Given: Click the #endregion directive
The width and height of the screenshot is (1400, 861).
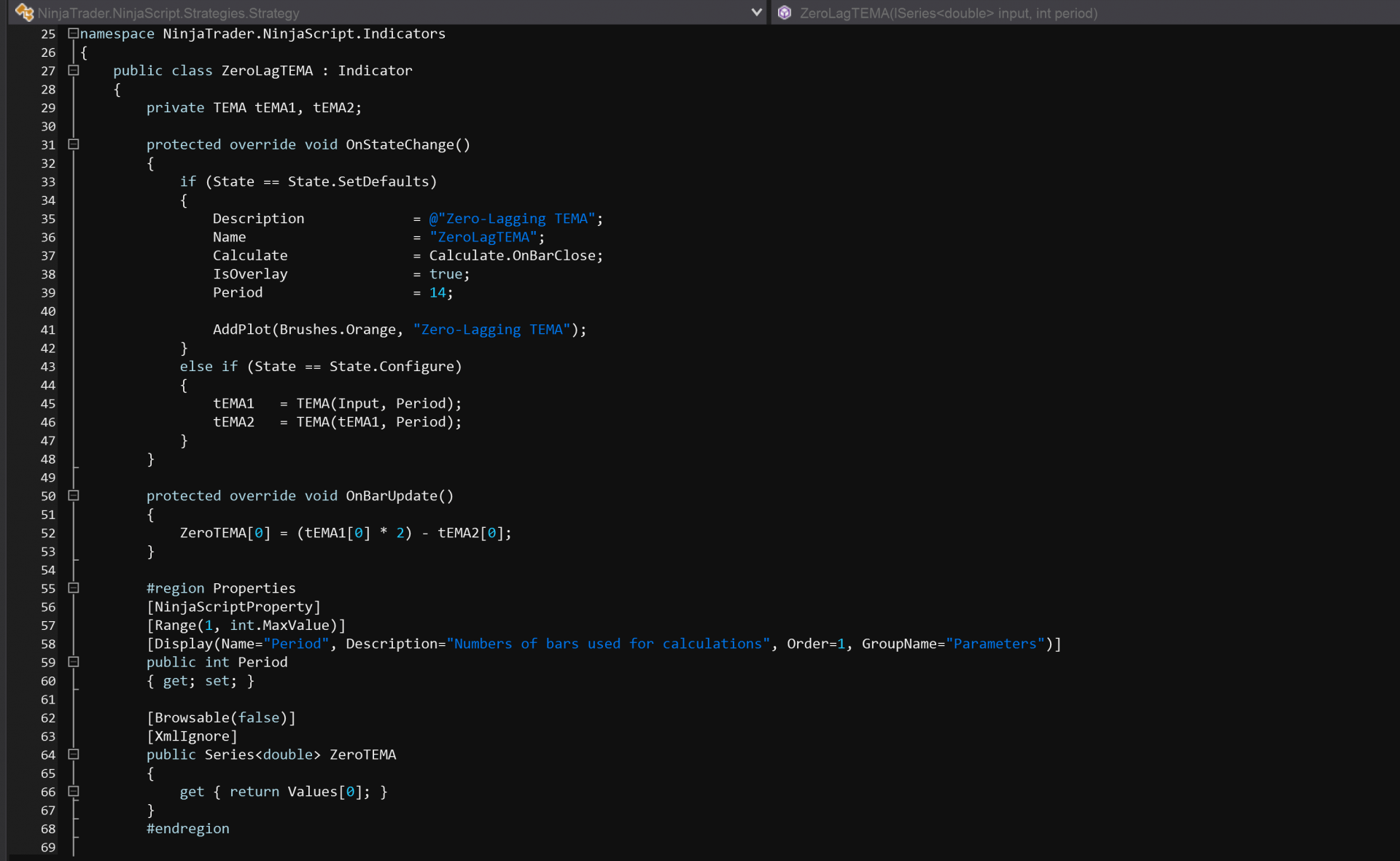Looking at the screenshot, I should 188,828.
